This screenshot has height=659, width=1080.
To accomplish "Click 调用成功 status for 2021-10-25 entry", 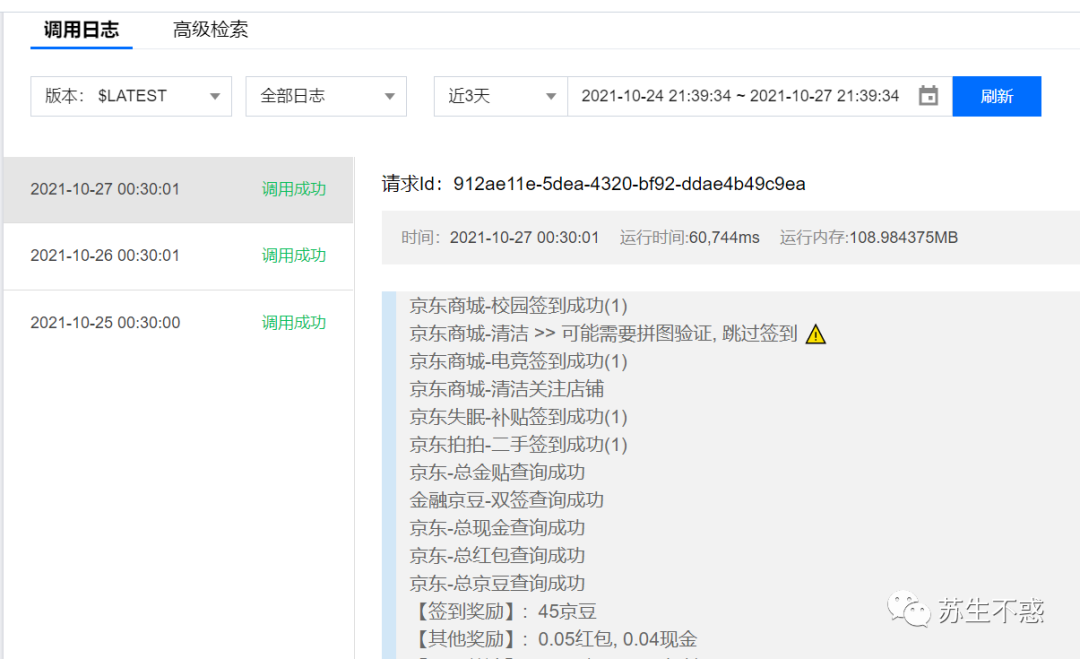I will tap(293, 323).
